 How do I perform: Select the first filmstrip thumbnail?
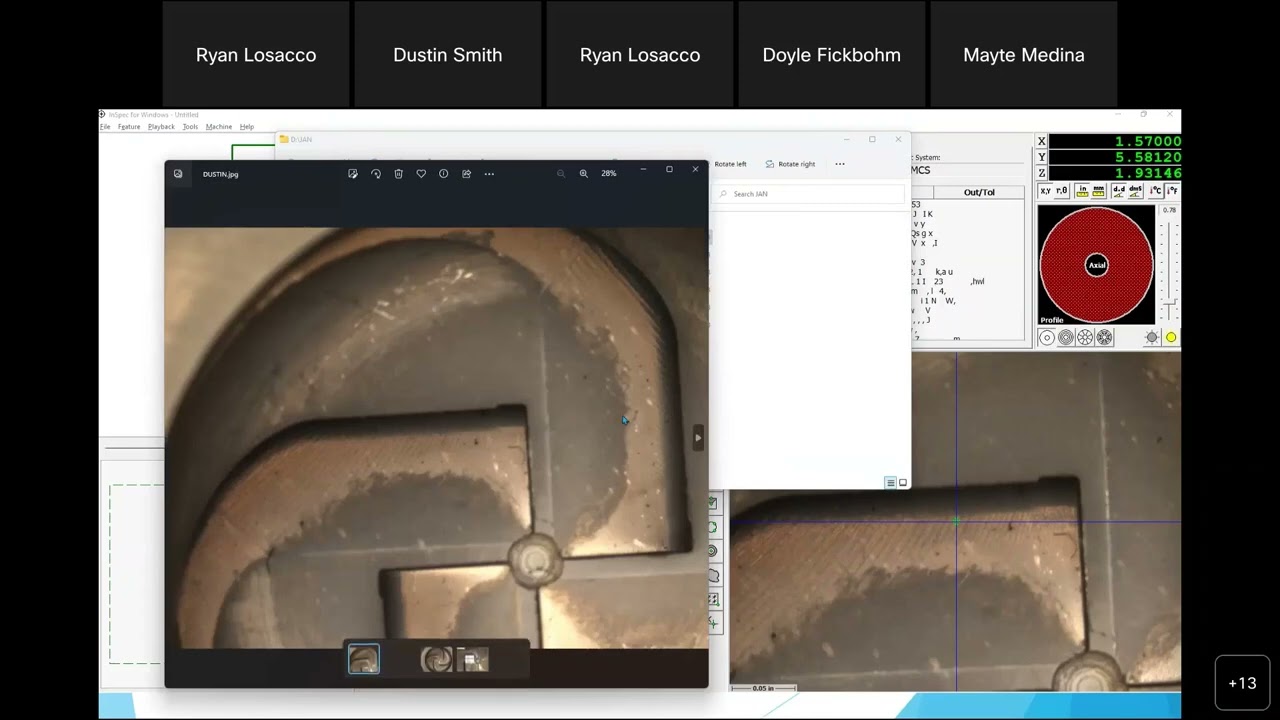click(364, 659)
